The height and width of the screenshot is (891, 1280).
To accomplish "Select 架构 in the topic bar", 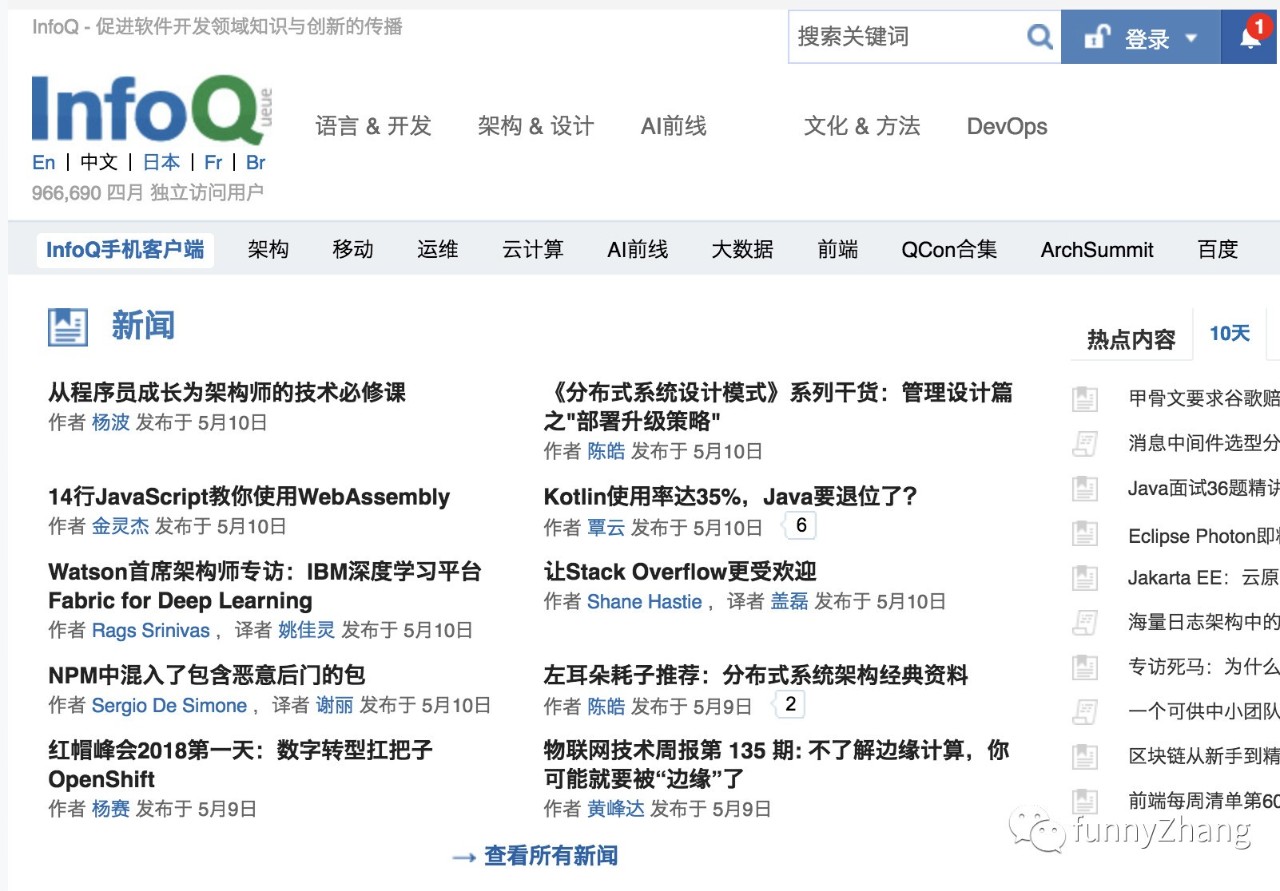I will (268, 249).
